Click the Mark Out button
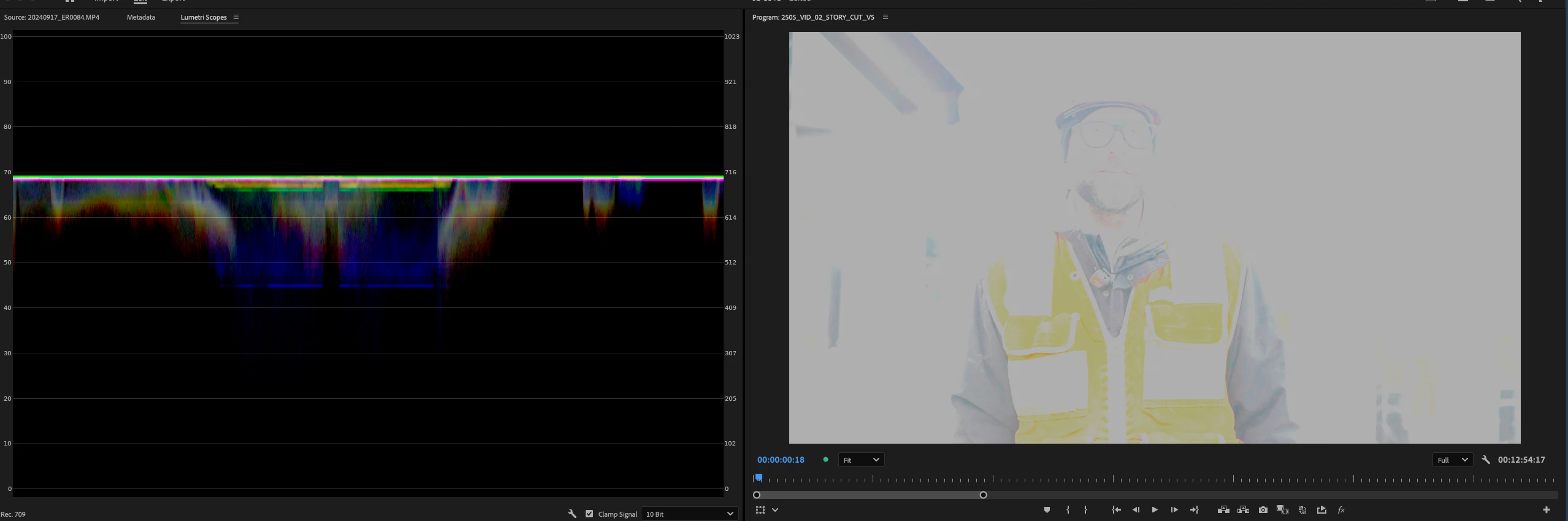The height and width of the screenshot is (521, 1568). point(1085,510)
